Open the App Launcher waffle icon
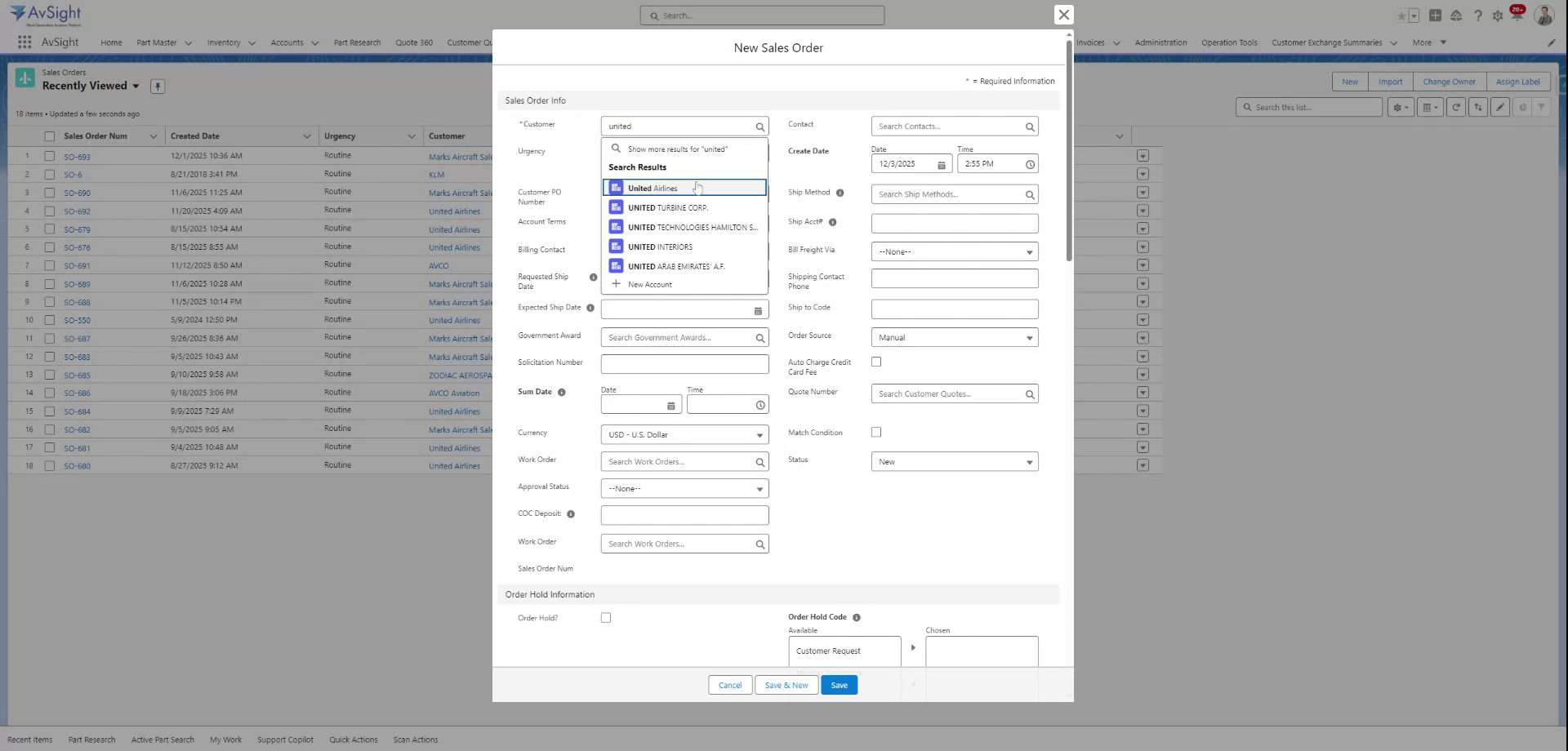 click(x=24, y=42)
